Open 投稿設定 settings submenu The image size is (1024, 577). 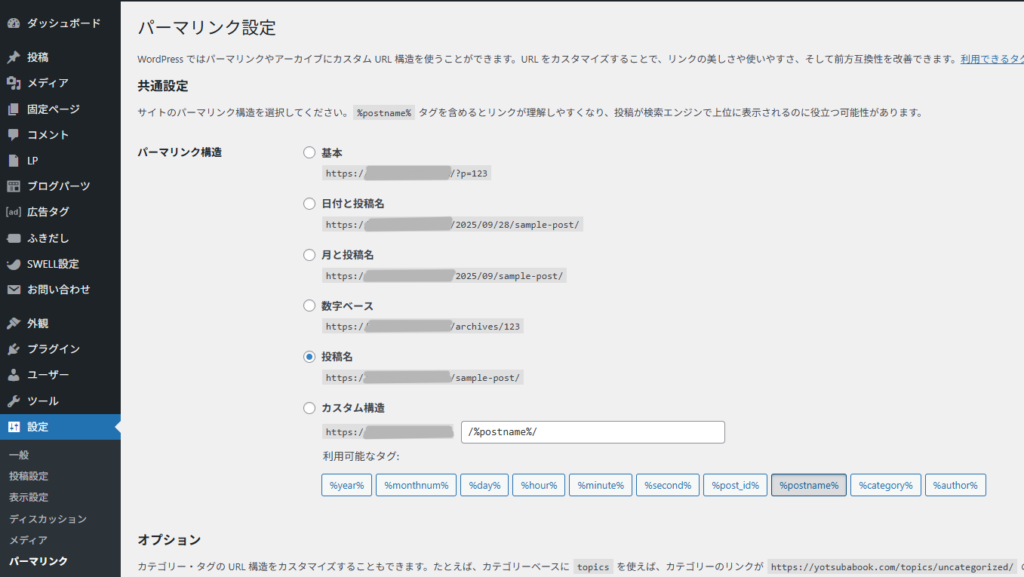tap(28, 476)
